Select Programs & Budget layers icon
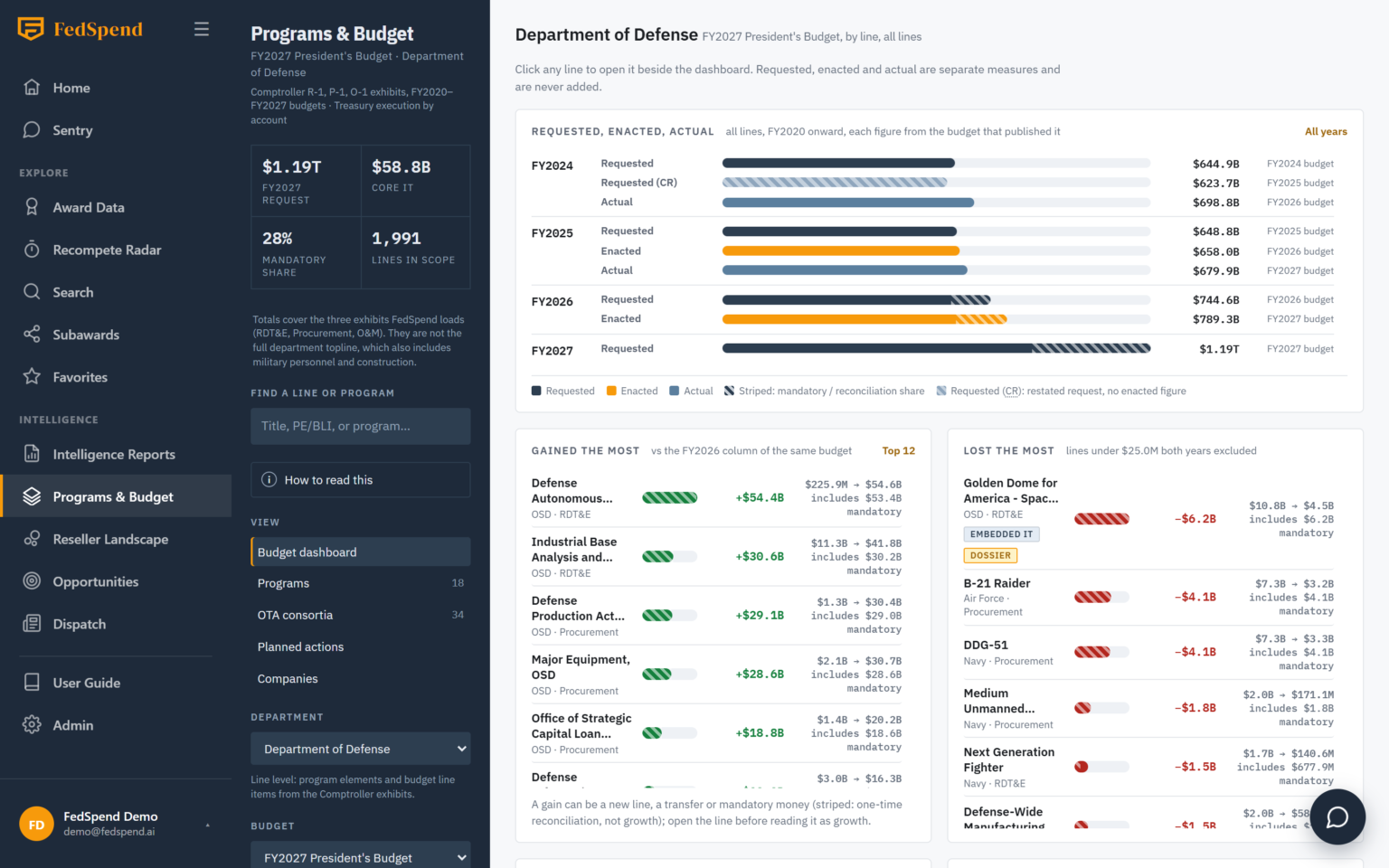 click(32, 496)
